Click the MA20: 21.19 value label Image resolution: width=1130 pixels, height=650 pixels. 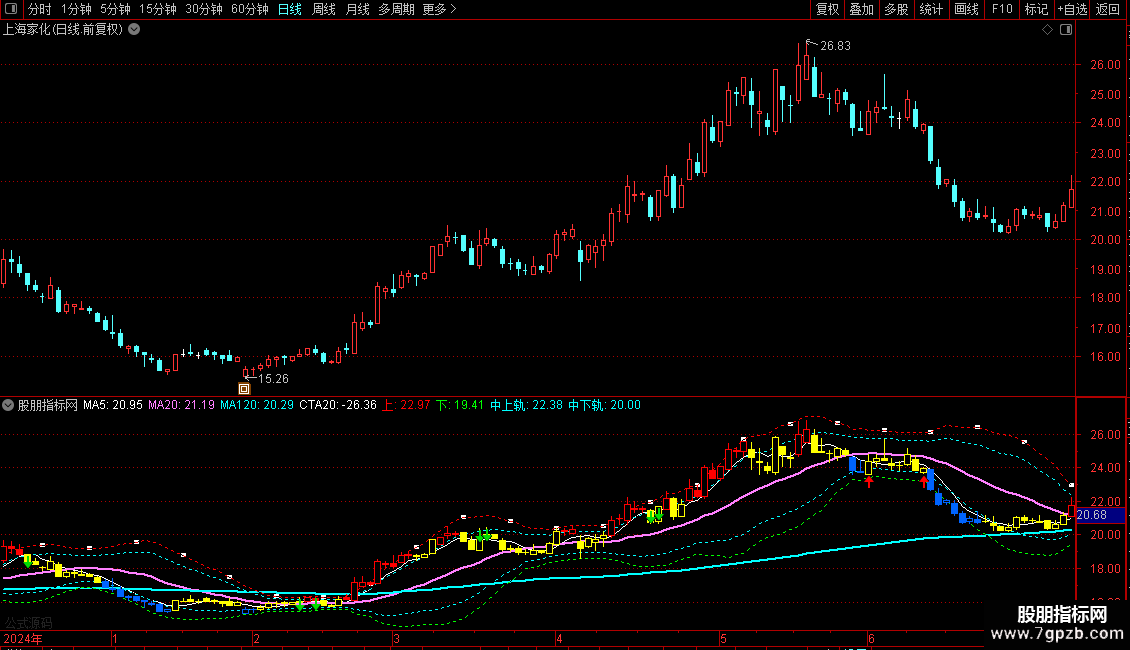point(182,405)
